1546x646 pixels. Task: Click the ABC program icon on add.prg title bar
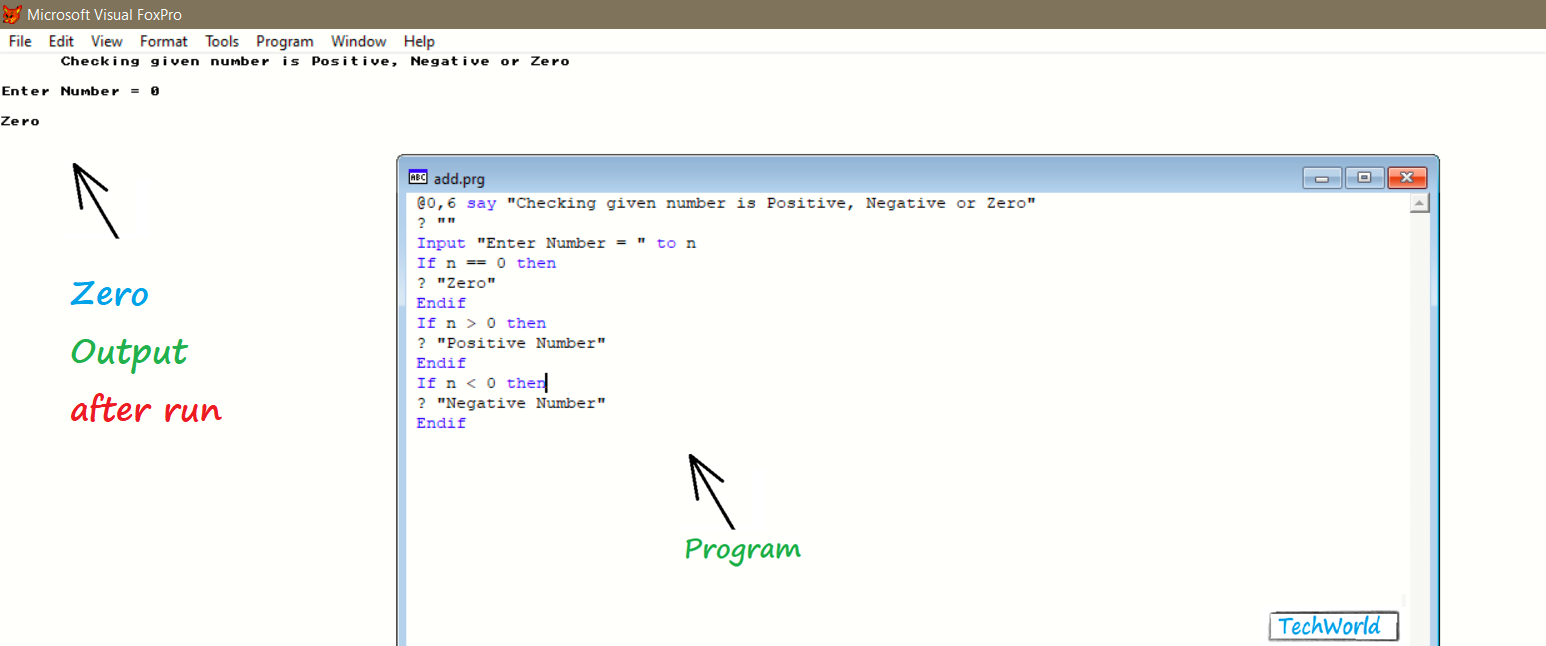[418, 177]
